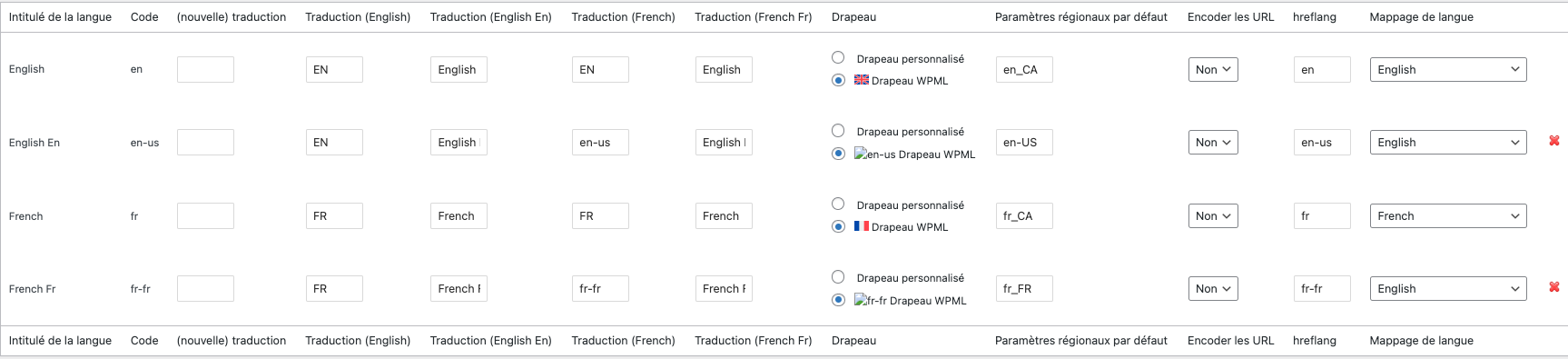This screenshot has height=359, width=1568.
Task: Click the English En language title
Action: 35,143
